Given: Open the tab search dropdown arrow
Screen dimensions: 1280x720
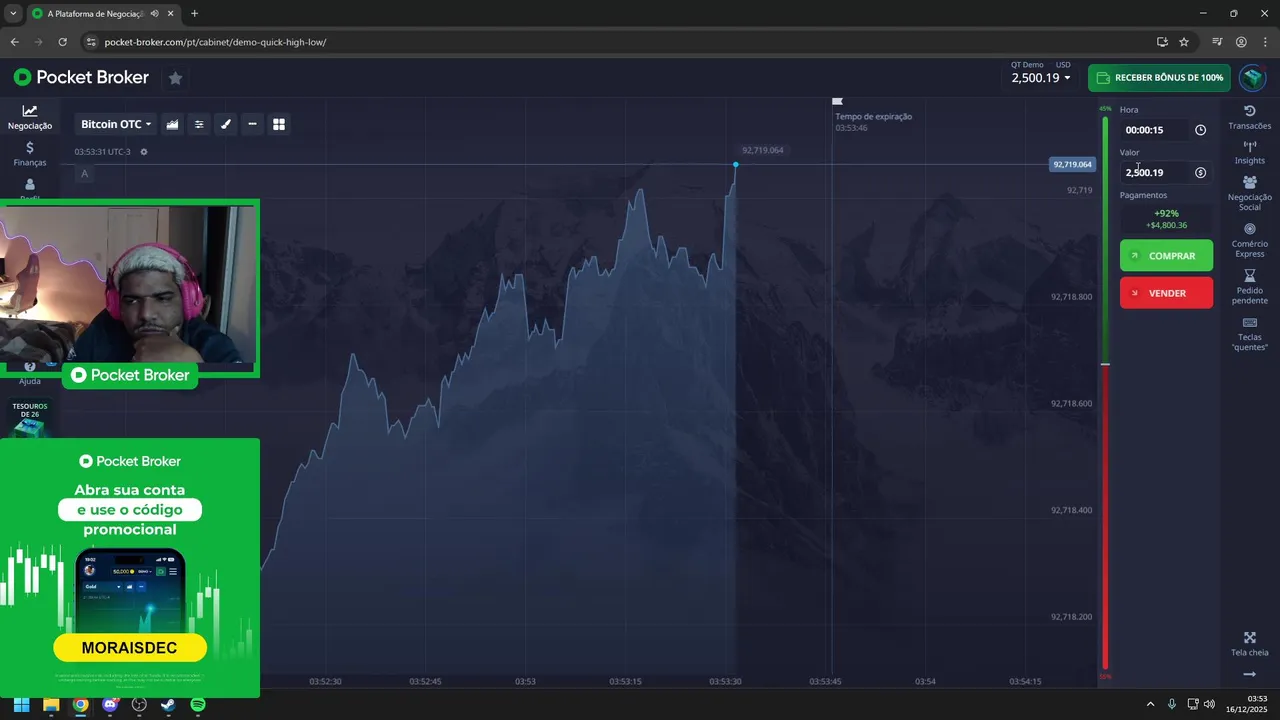Looking at the screenshot, I should 12,14.
